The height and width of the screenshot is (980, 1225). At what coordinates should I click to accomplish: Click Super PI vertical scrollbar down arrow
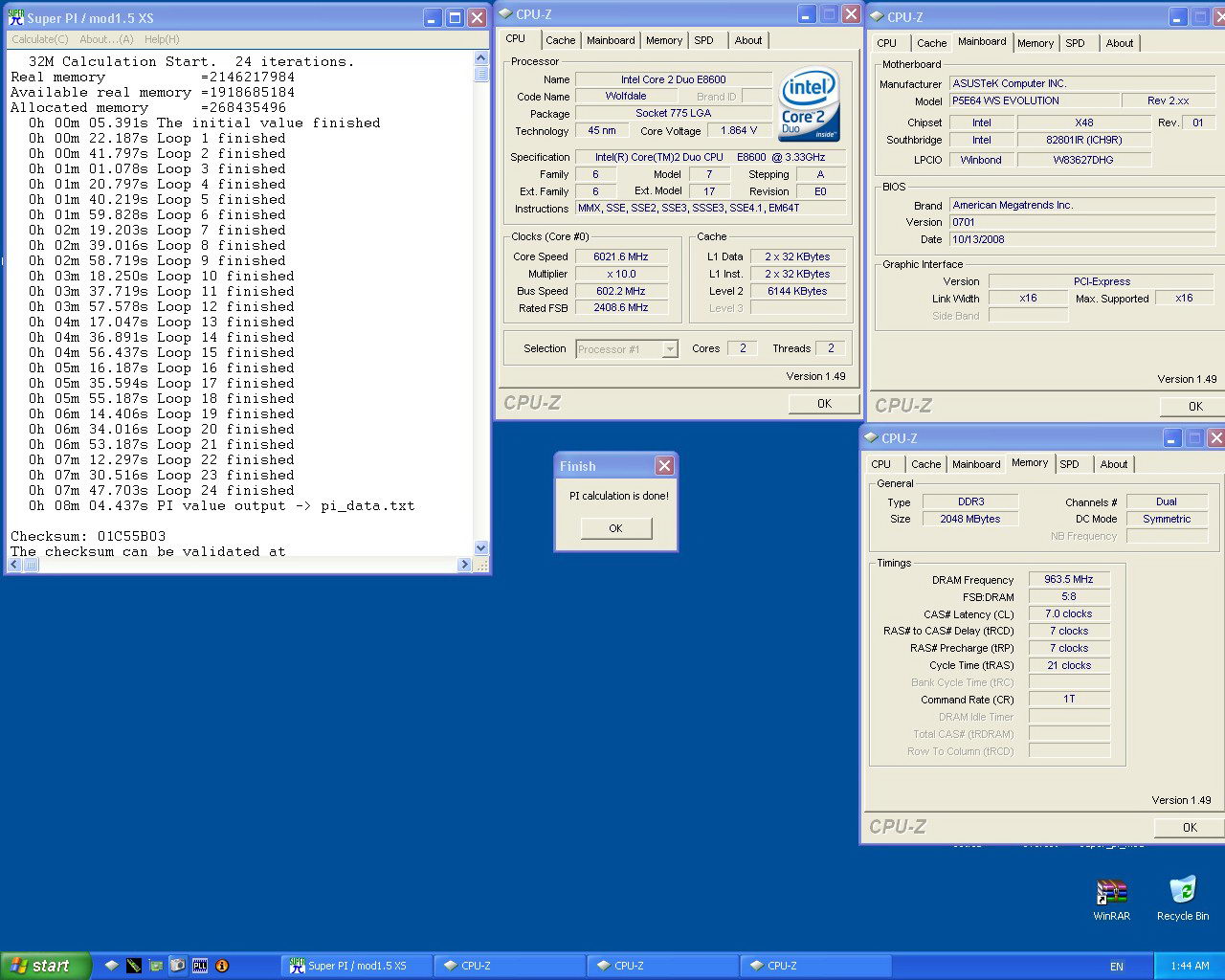[481, 548]
